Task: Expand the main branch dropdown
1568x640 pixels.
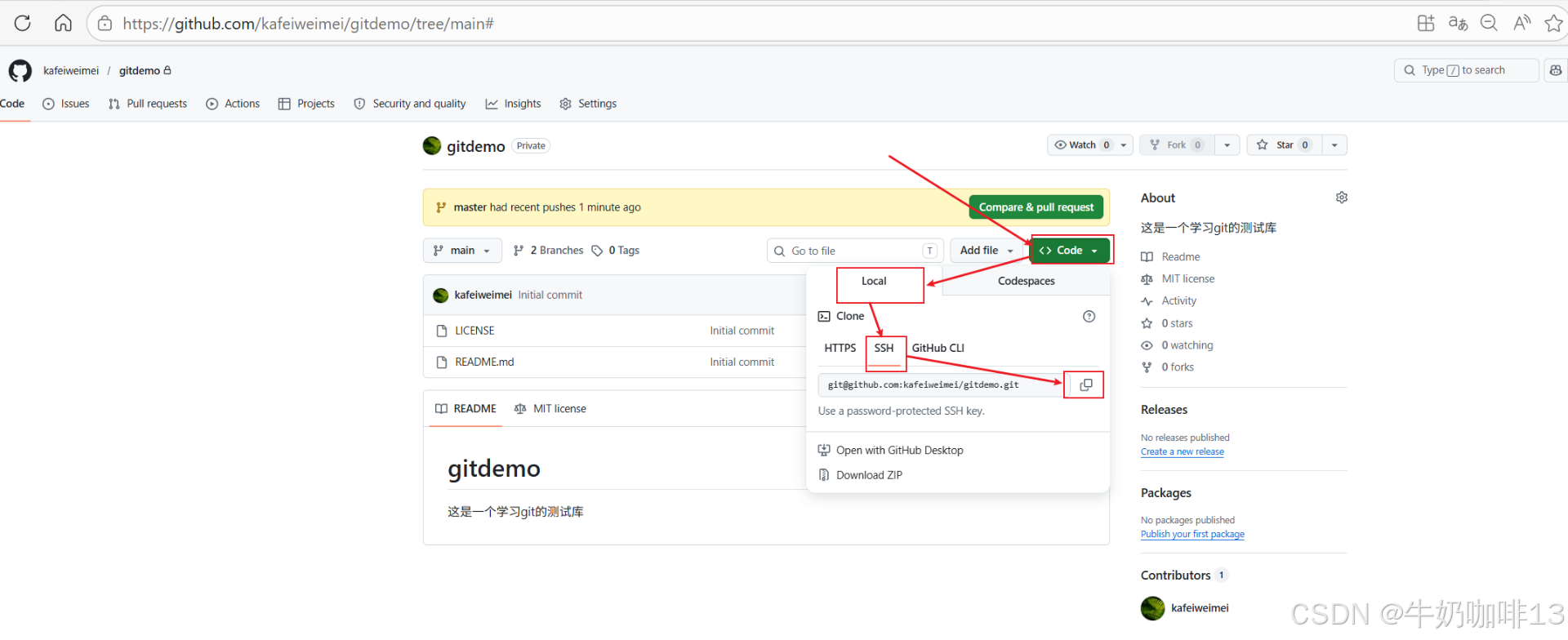Action: coord(462,251)
